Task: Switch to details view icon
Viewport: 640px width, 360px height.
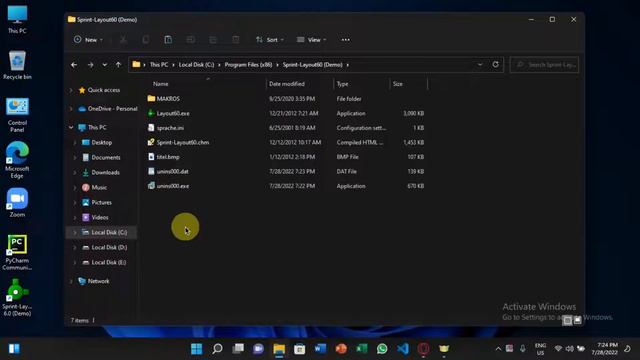Action: pyautogui.click(x=567, y=320)
